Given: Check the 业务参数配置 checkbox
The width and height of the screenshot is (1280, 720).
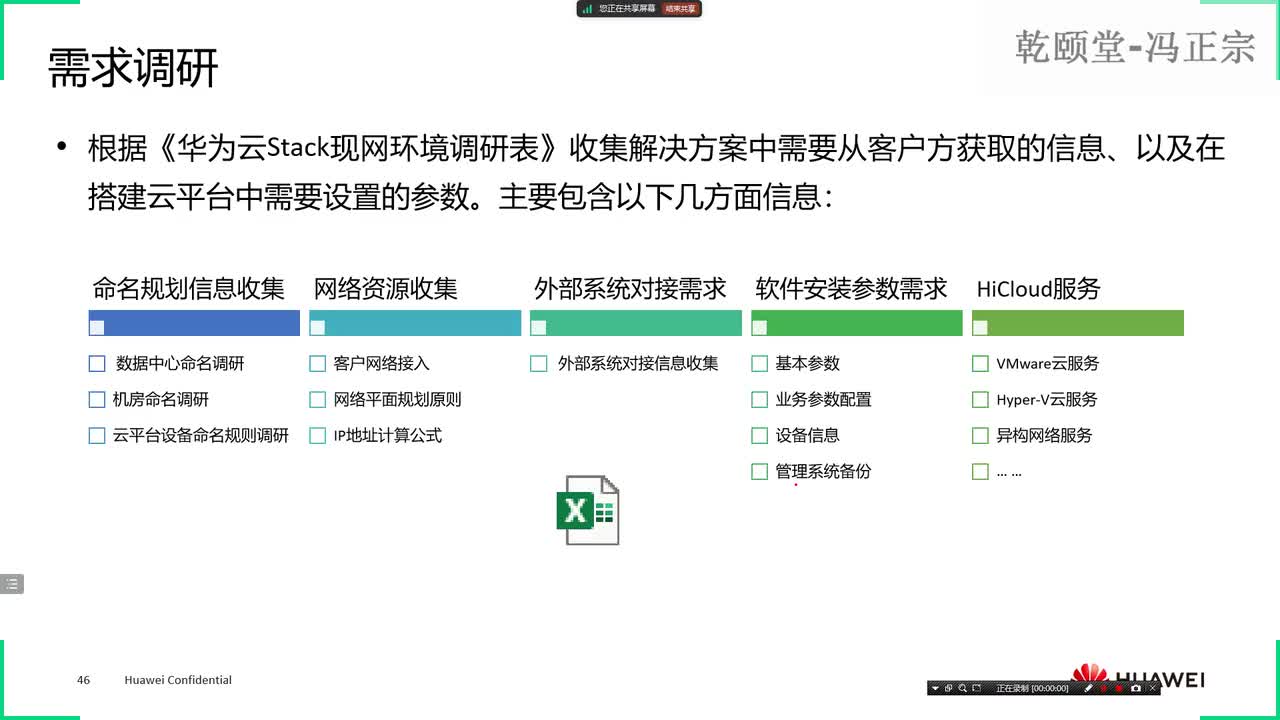Looking at the screenshot, I should click(x=760, y=400).
